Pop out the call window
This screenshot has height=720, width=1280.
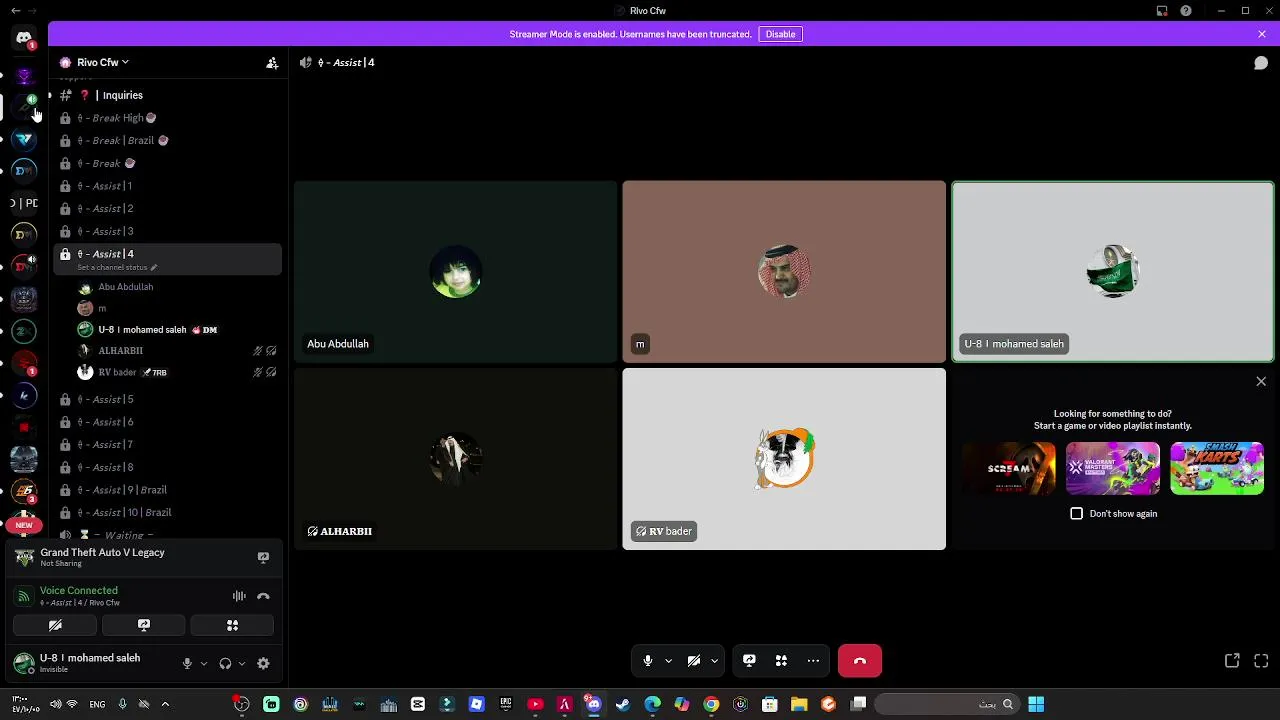point(1232,660)
